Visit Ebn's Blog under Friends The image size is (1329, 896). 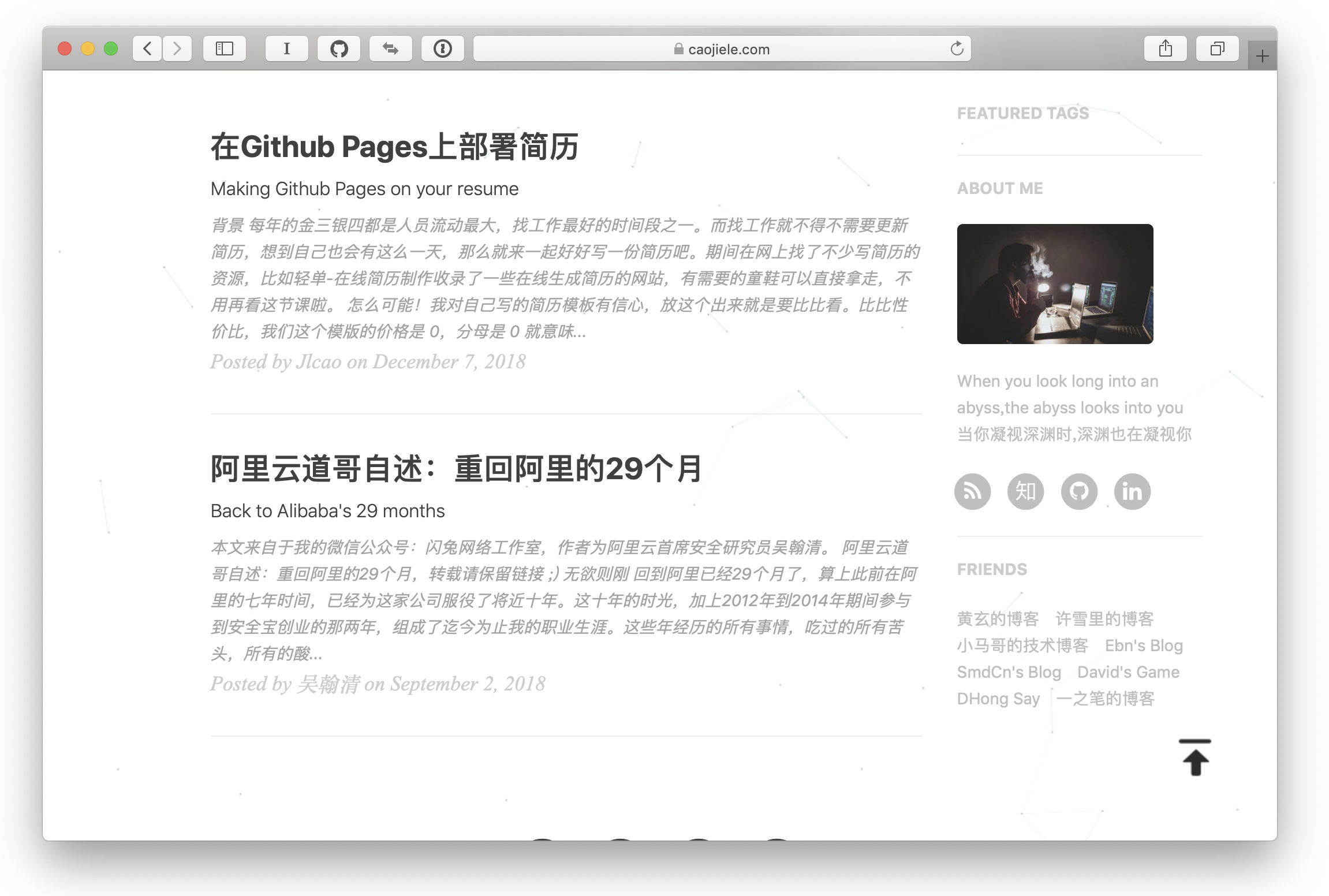click(x=1144, y=645)
